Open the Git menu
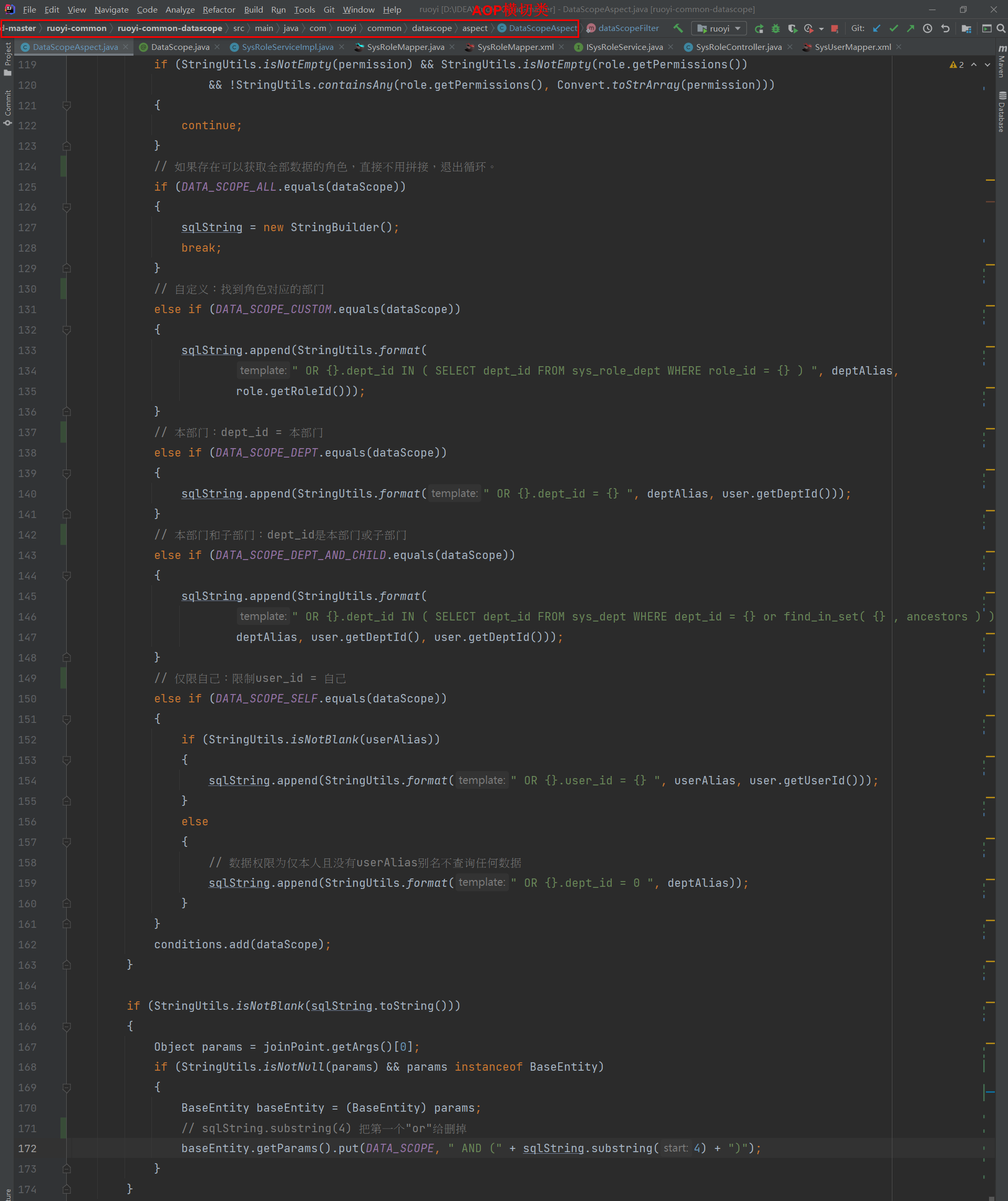 coord(329,9)
